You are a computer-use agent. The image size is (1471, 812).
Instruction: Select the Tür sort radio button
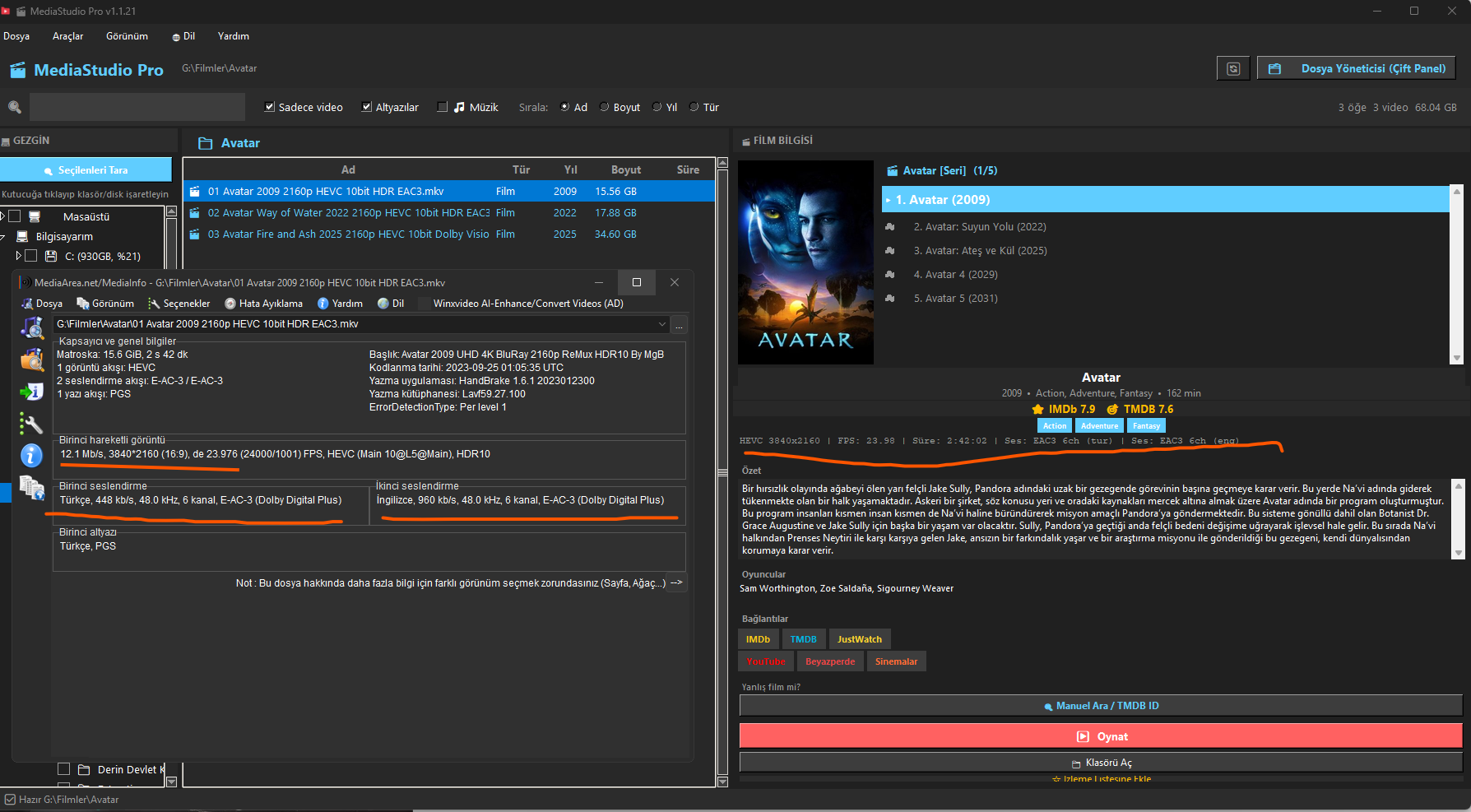[x=694, y=107]
